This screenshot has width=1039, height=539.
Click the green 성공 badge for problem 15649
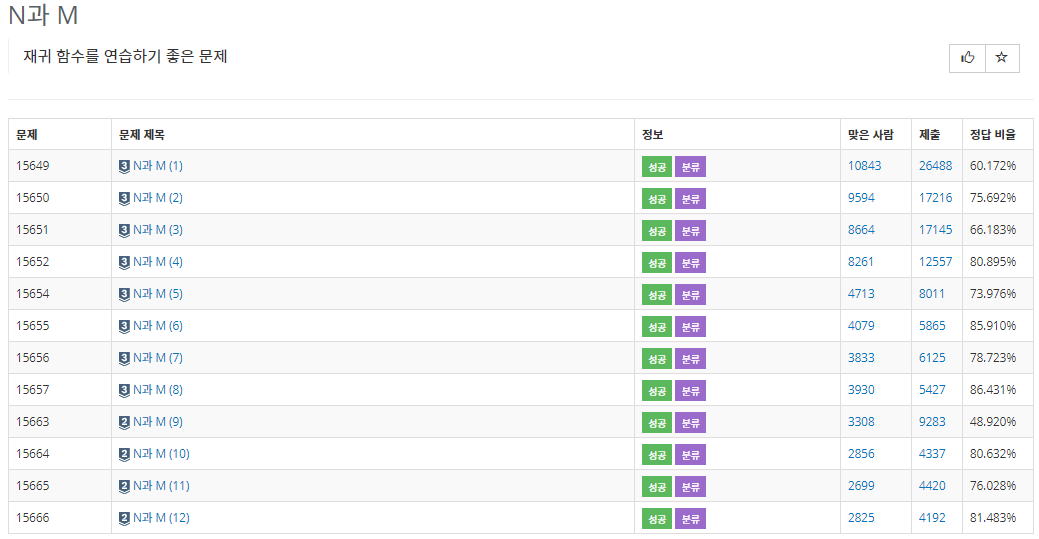pos(657,167)
